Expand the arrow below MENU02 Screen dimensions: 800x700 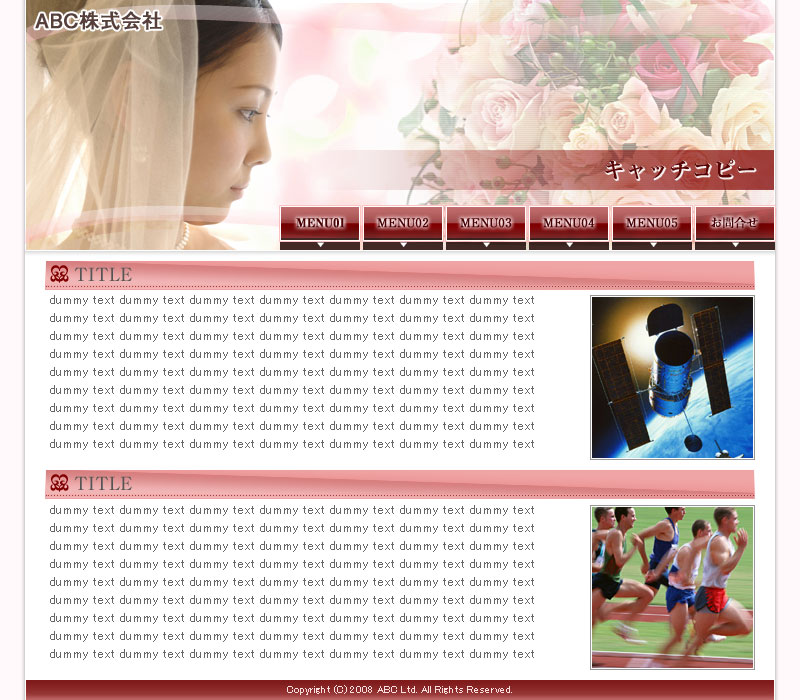coord(404,245)
